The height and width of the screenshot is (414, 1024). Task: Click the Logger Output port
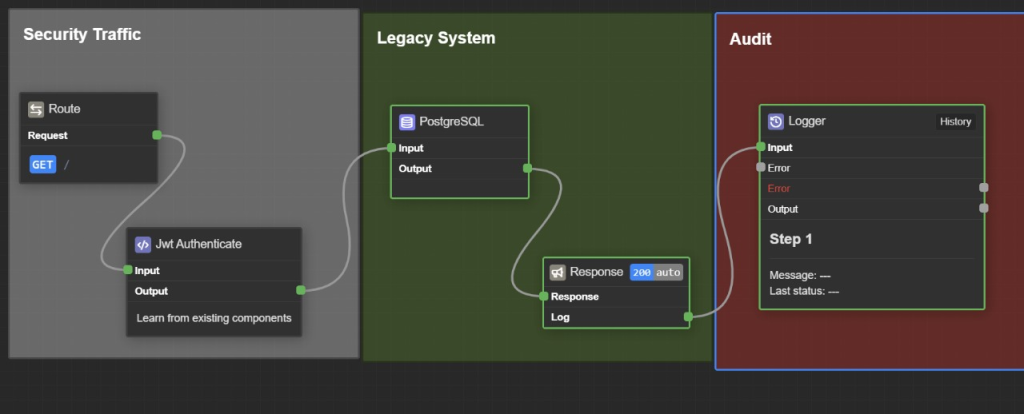[x=984, y=209]
